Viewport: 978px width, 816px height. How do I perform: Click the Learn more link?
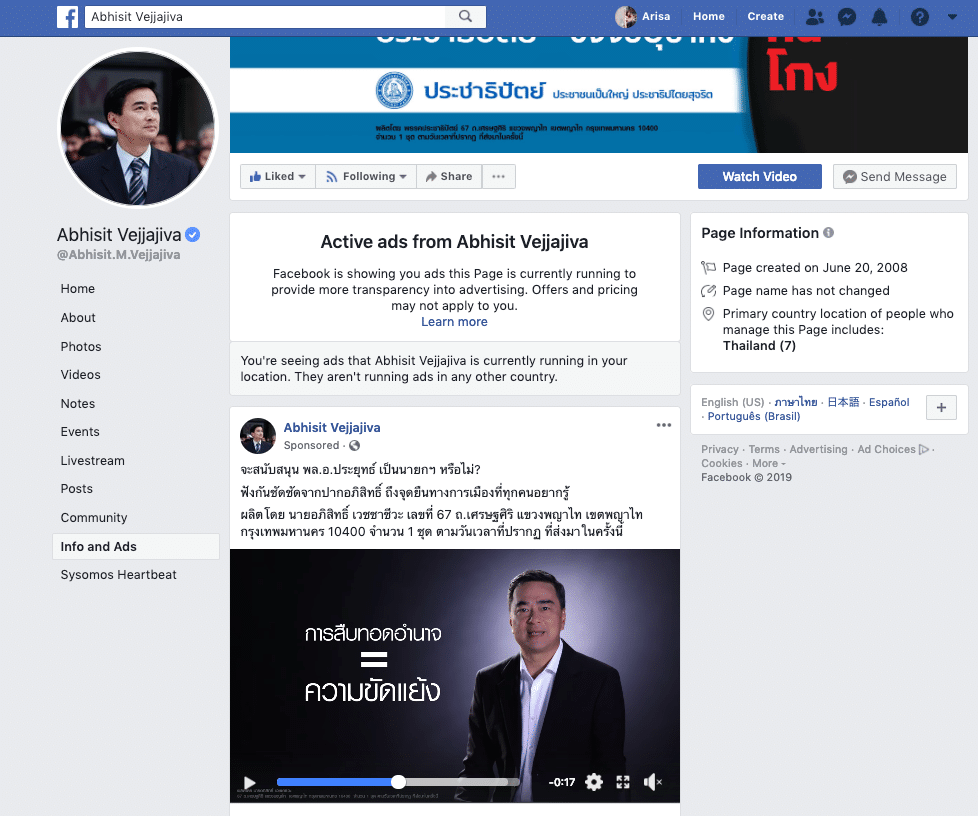pyautogui.click(x=454, y=322)
